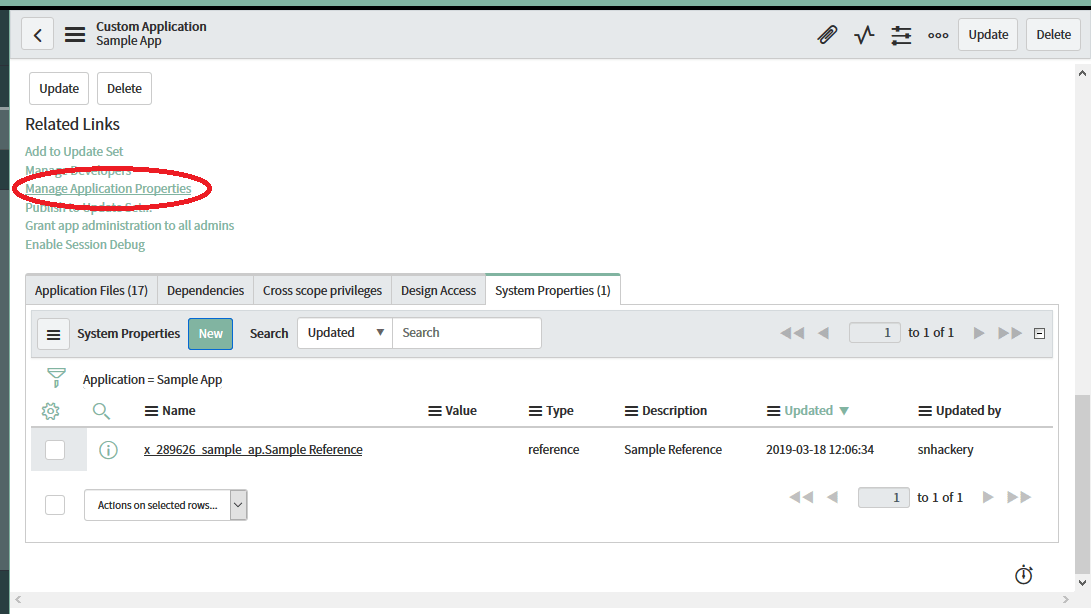The height and width of the screenshot is (614, 1091).
Task: Open the list personalization gear icon
Action: click(x=51, y=410)
